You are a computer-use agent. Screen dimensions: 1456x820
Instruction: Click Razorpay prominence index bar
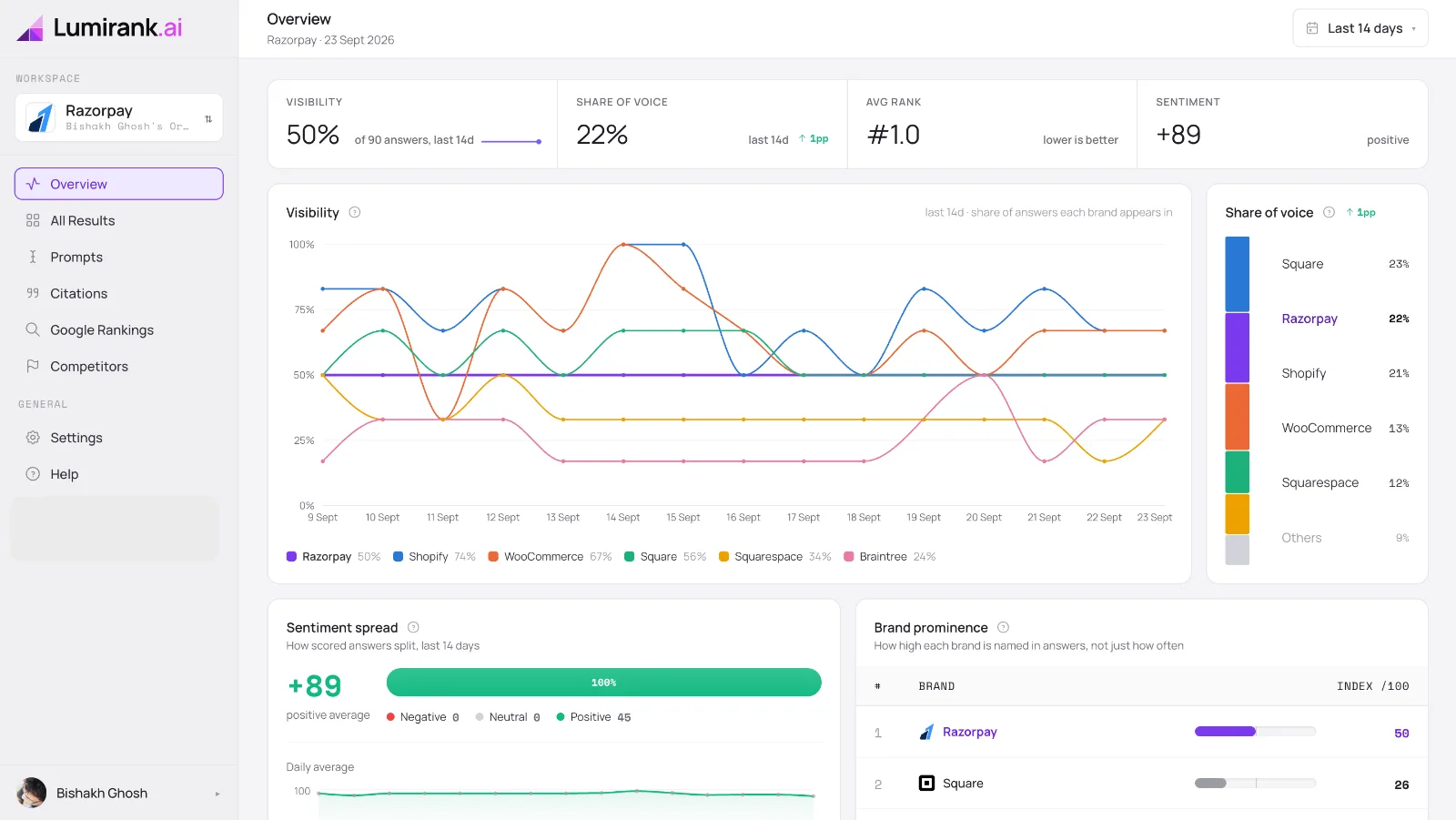1255,732
